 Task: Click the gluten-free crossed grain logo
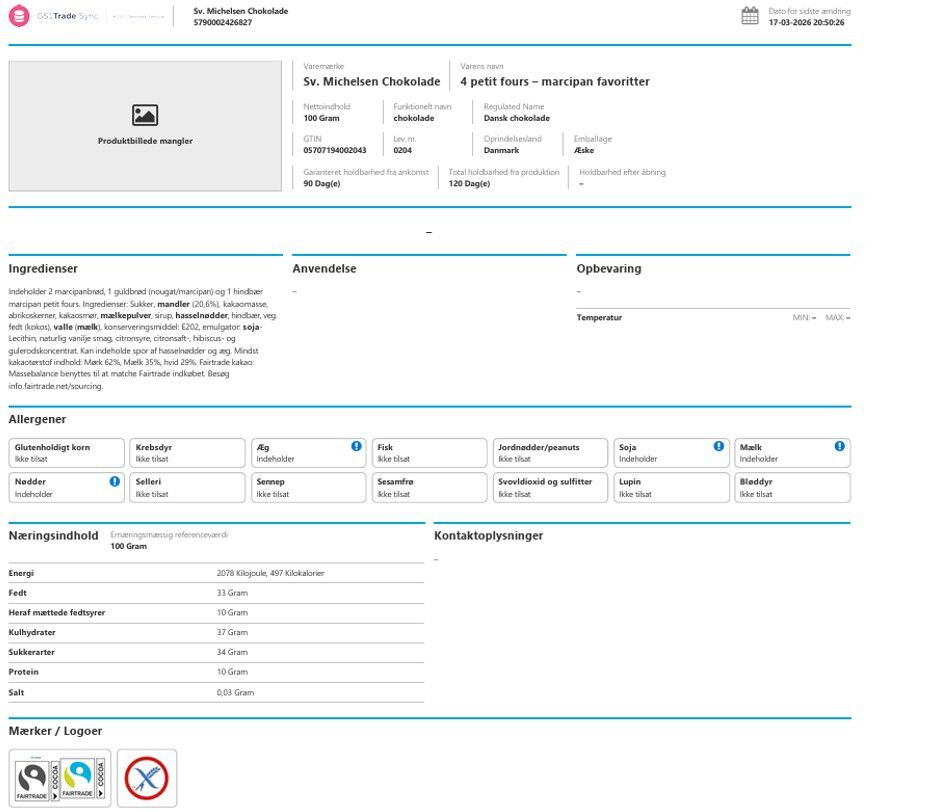point(147,778)
